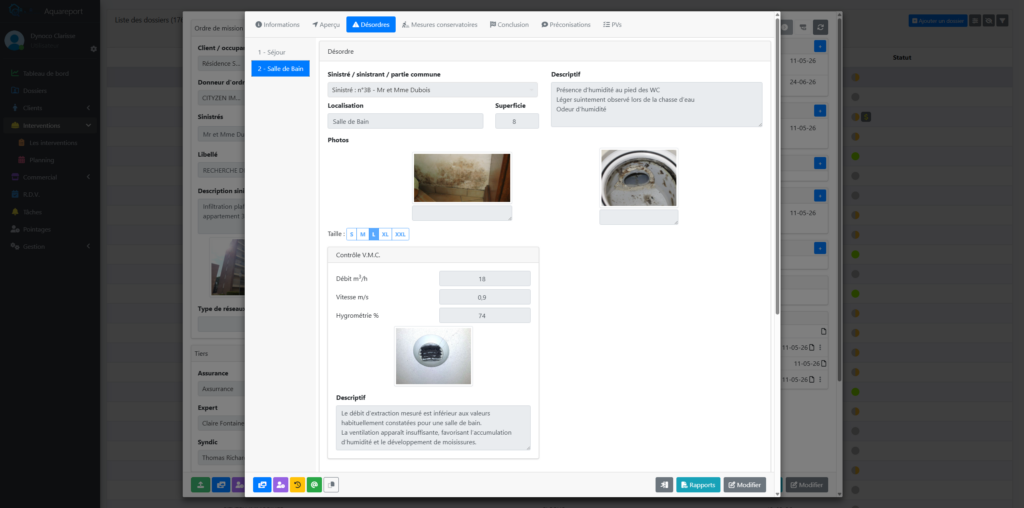Open the Sinistré n°38 Mr et Mme Dubois dropdown
Image resolution: width=1024 pixels, height=508 pixels.
coord(432,89)
